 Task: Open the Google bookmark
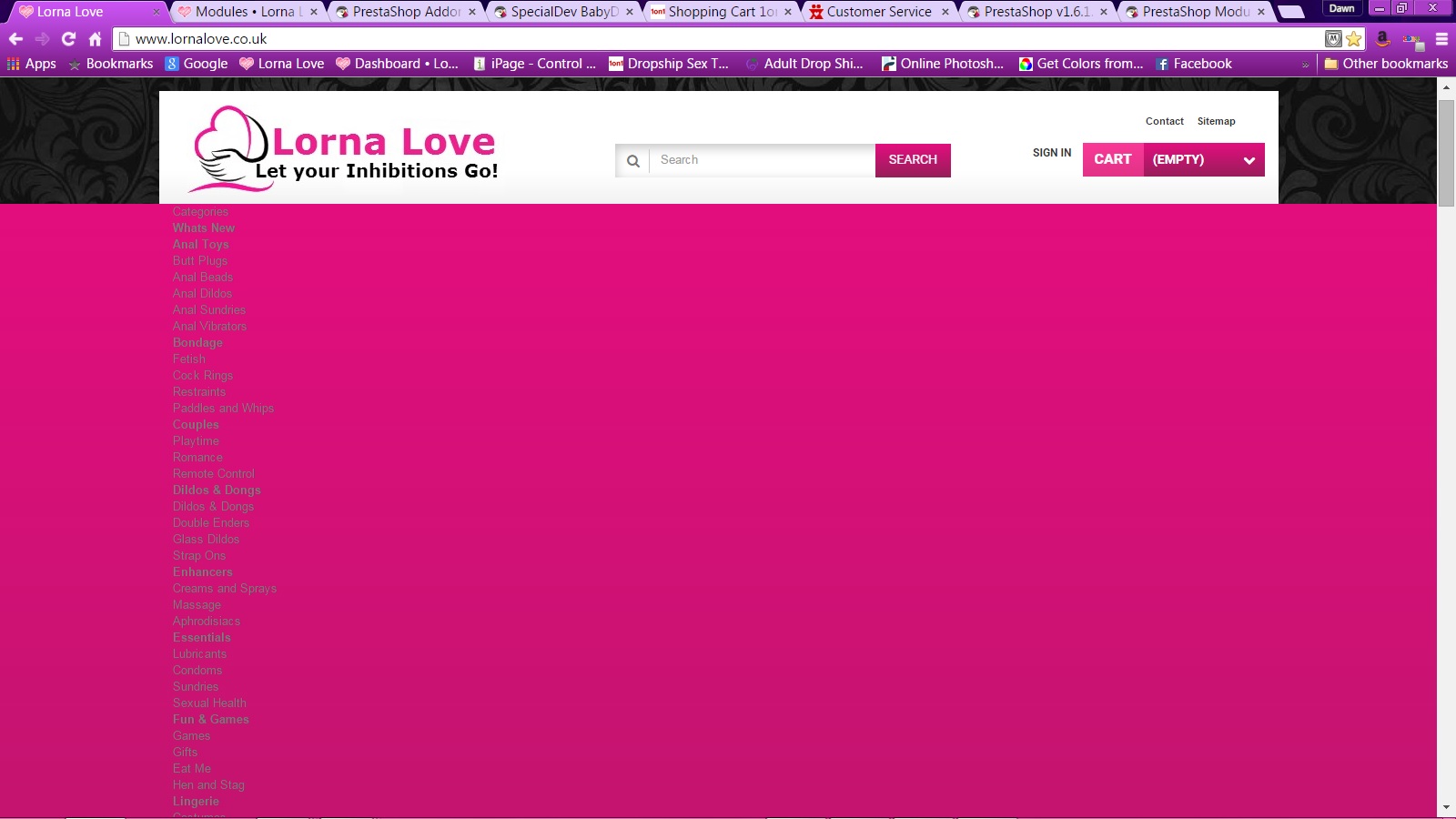coord(197,64)
